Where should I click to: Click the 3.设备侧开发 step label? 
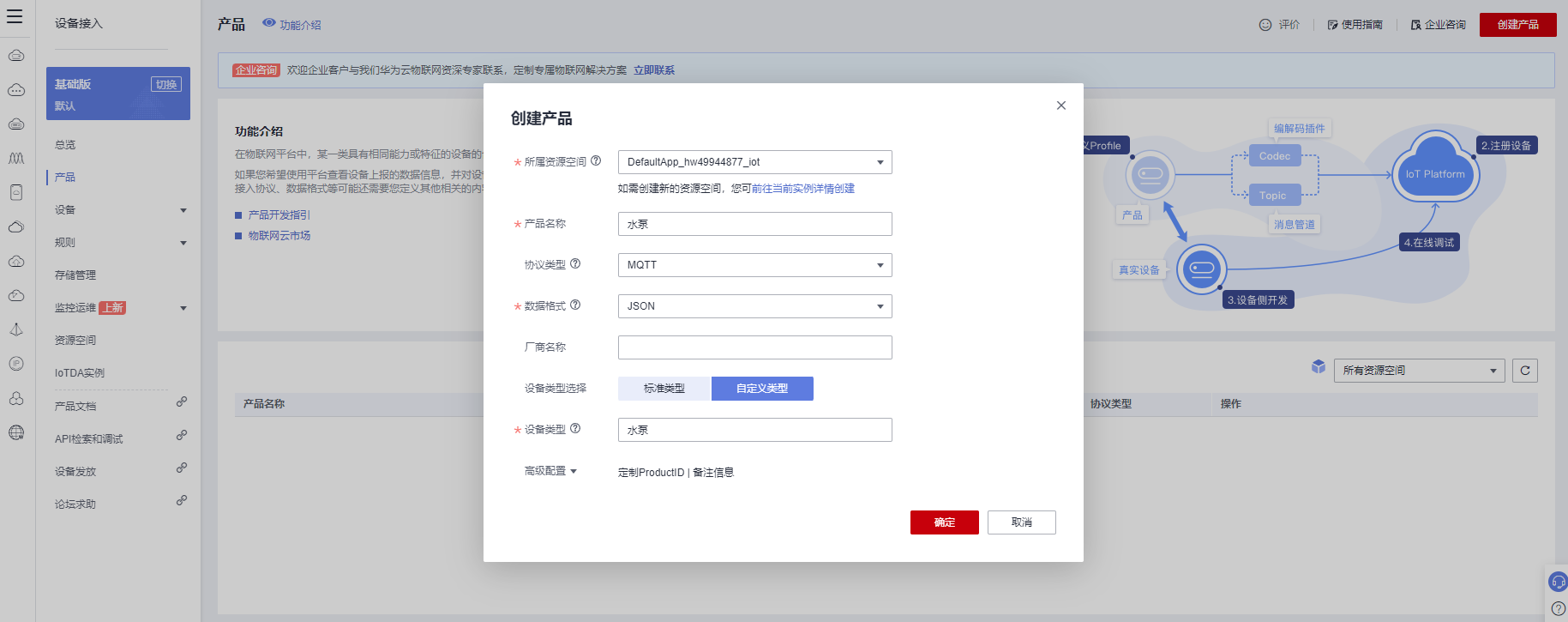1258,300
